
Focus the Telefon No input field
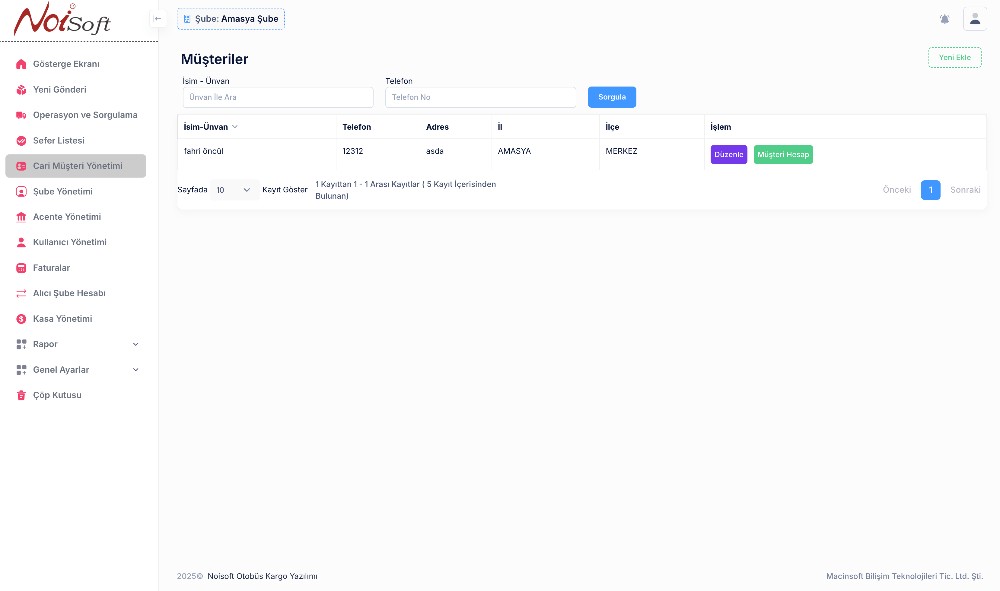pyautogui.click(x=480, y=98)
